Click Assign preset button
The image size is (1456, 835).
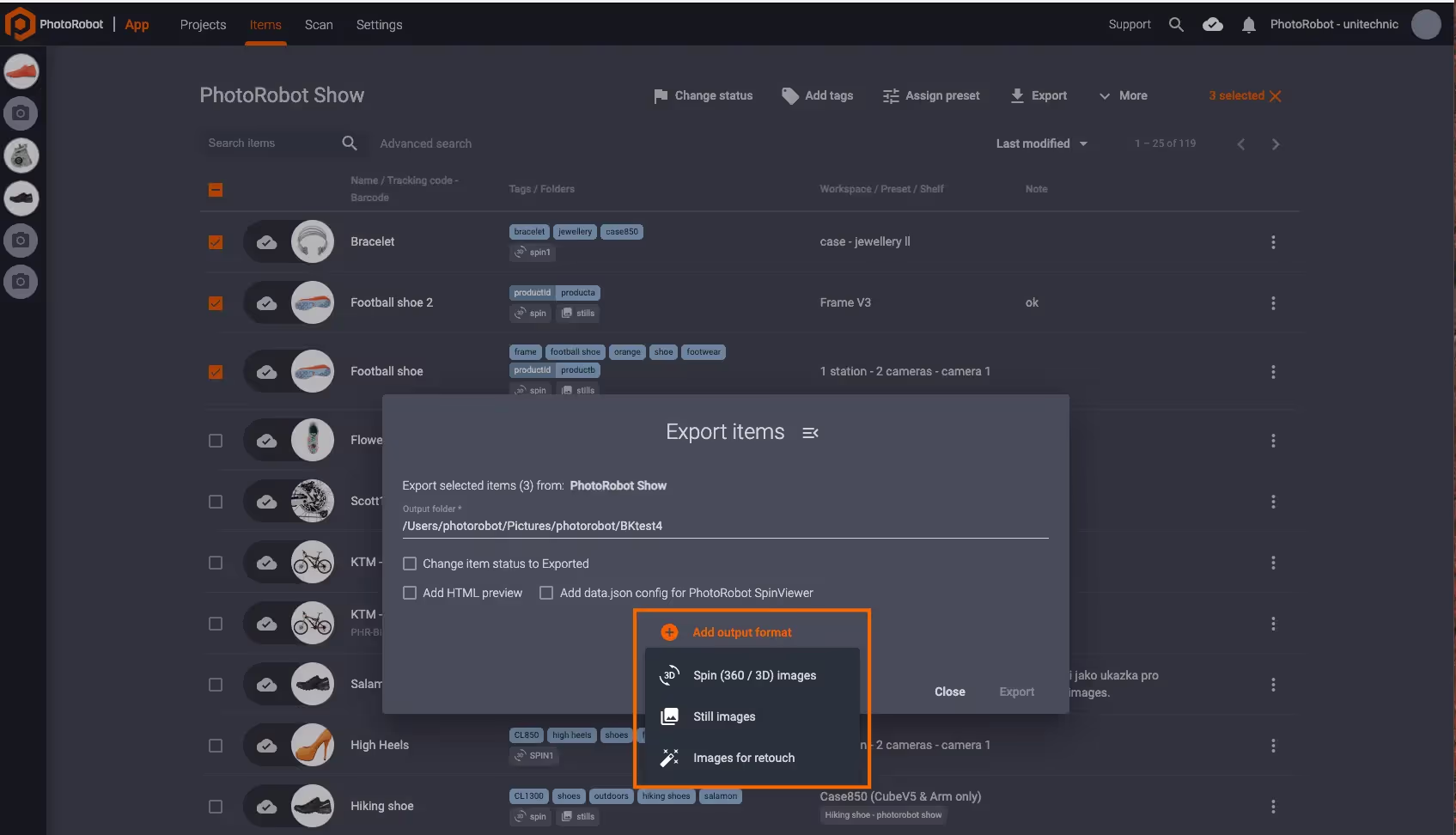(931, 95)
